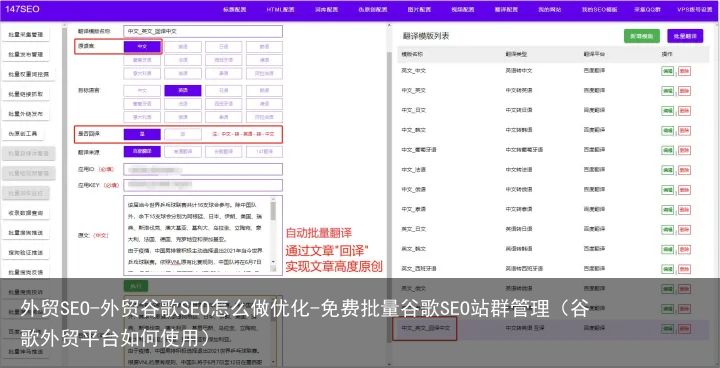Choose 英语 as the source language
Screen dimensions: 720x368
[x=183, y=46]
